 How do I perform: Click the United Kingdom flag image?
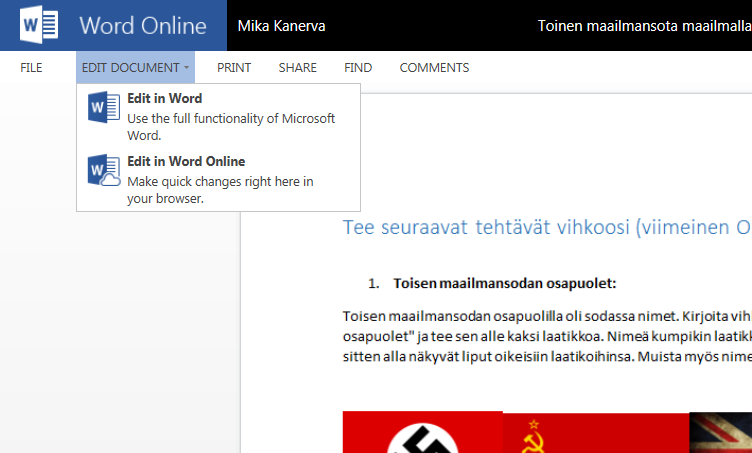click(721, 432)
